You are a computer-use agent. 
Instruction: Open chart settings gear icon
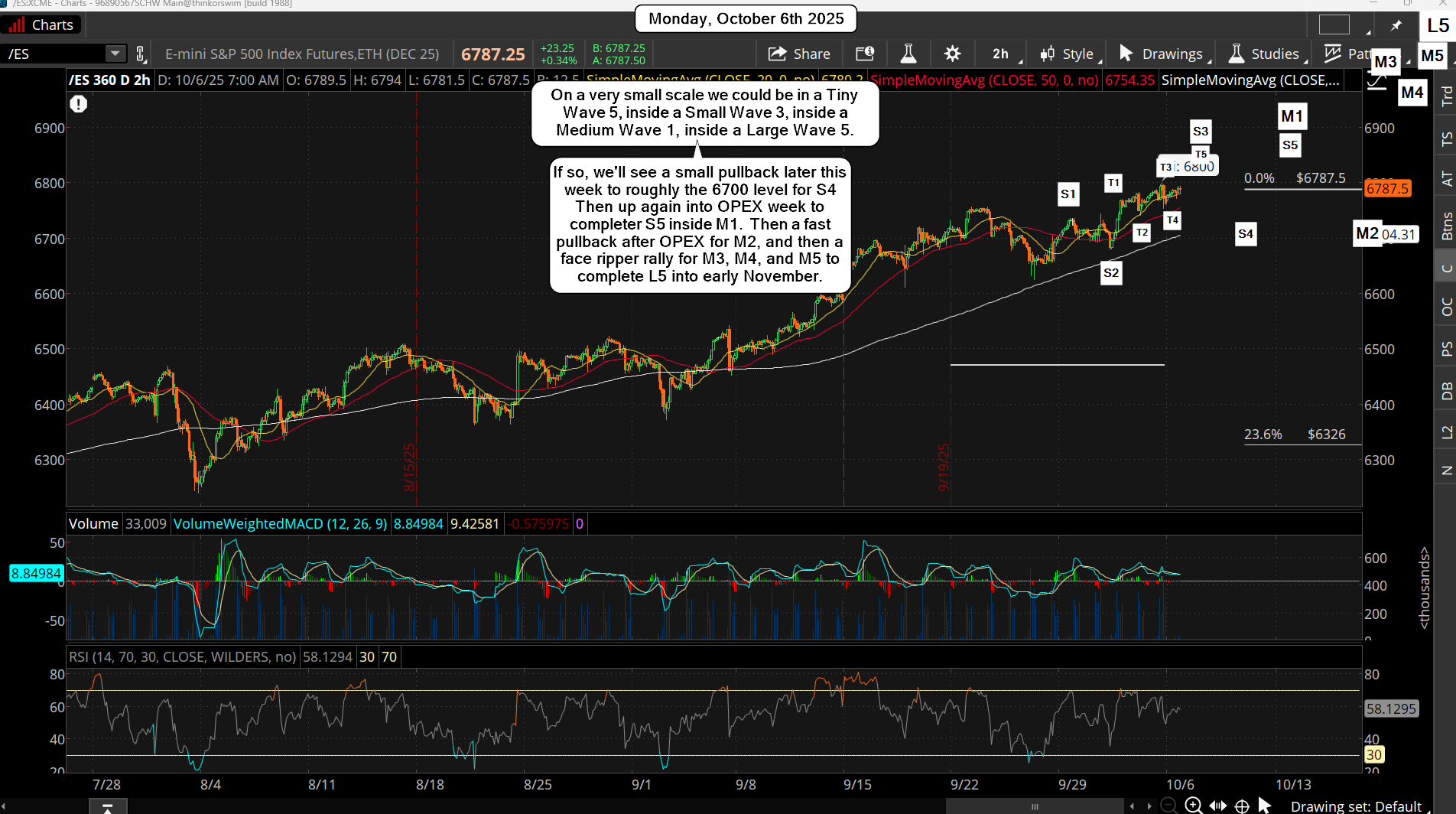[952, 54]
